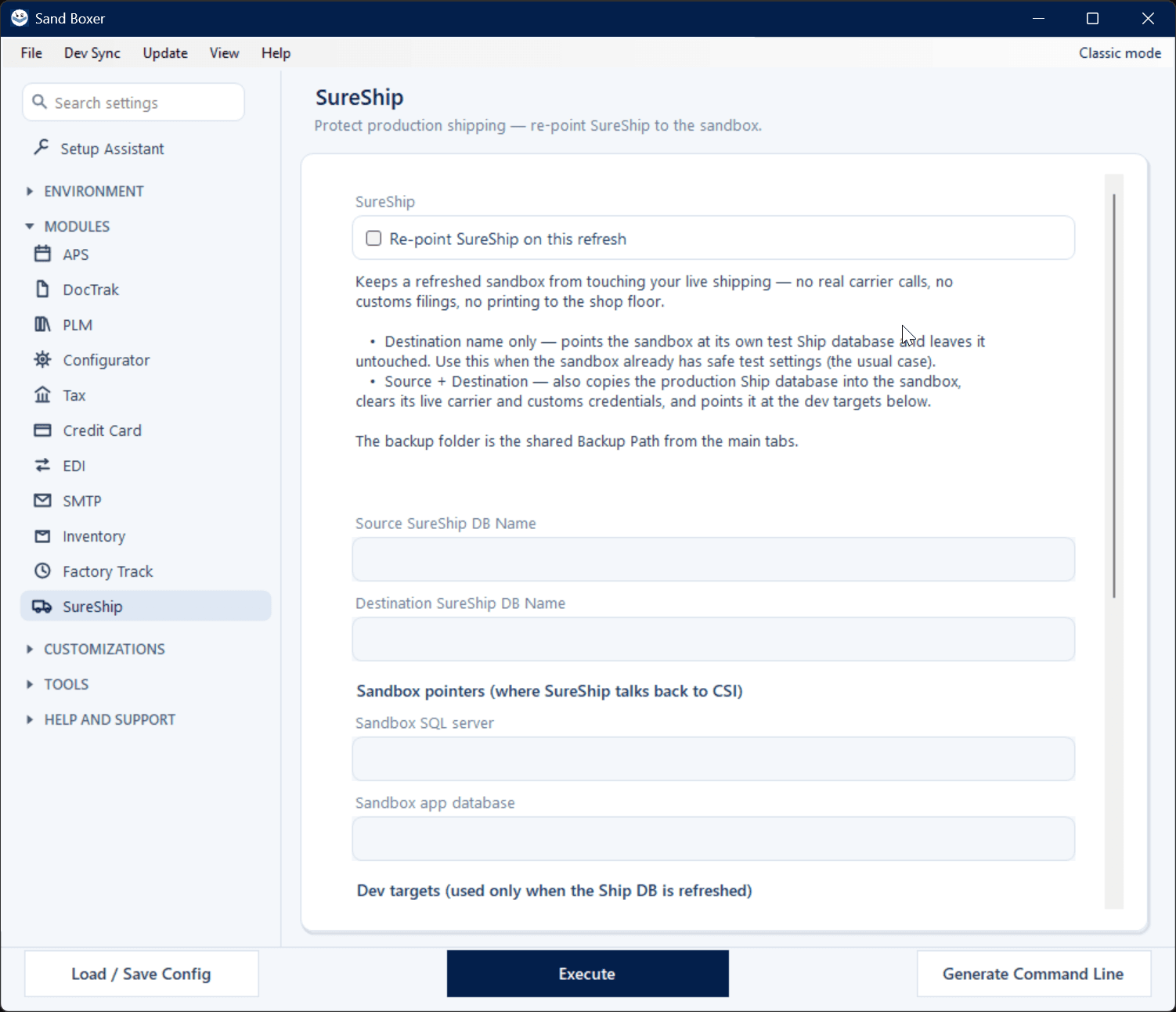Open the PLM library icon
The image size is (1176, 1012).
pos(42,324)
